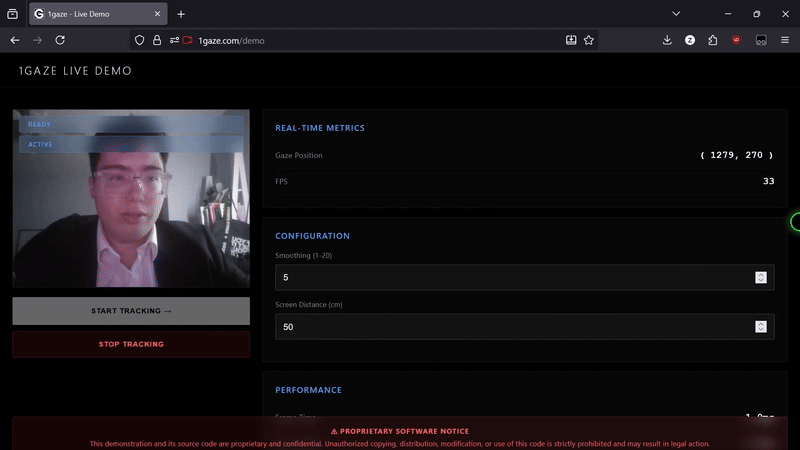Viewport: 800px width, 450px height.
Task: Click the 1GAZE LIVE DEMO heading
Action: (76, 71)
